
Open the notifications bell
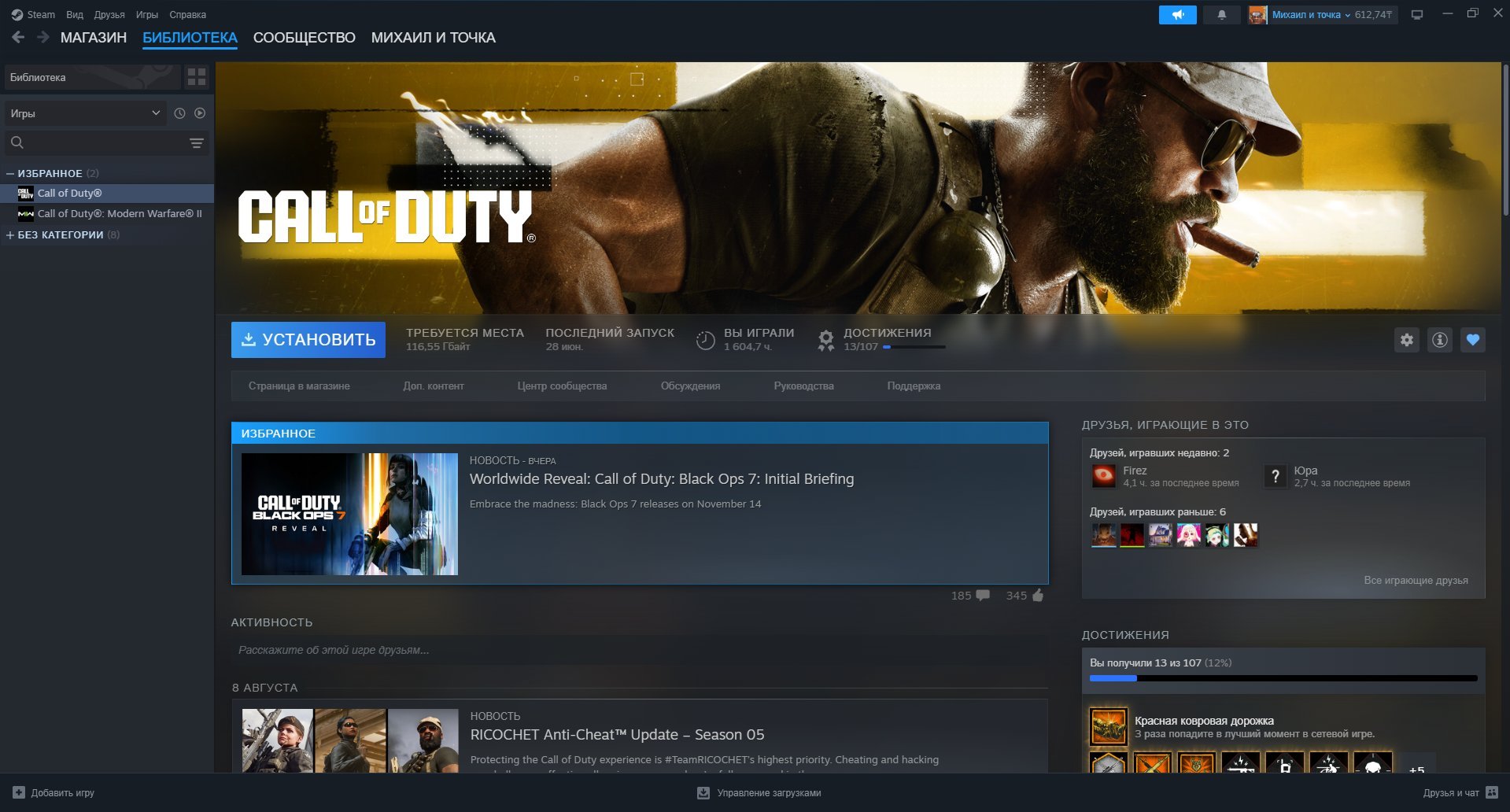[x=1221, y=15]
